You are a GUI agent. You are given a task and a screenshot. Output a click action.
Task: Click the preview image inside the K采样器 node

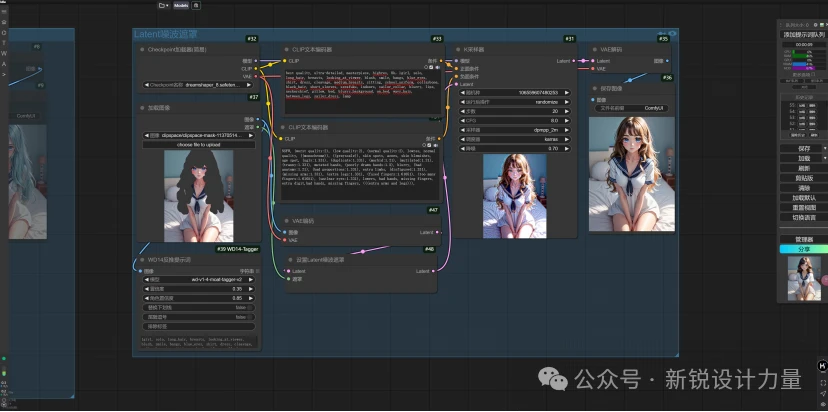(x=515, y=196)
